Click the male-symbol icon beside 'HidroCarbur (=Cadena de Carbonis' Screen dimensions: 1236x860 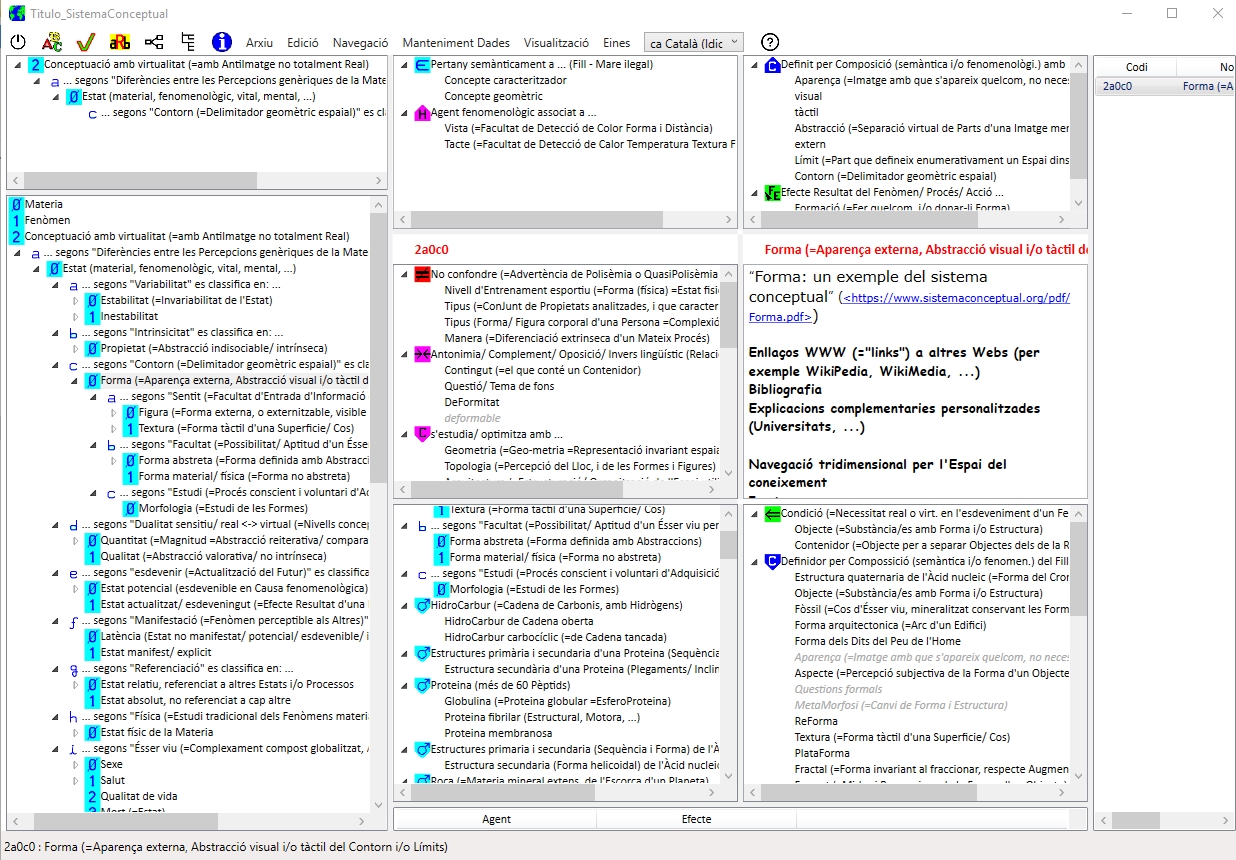click(422, 606)
